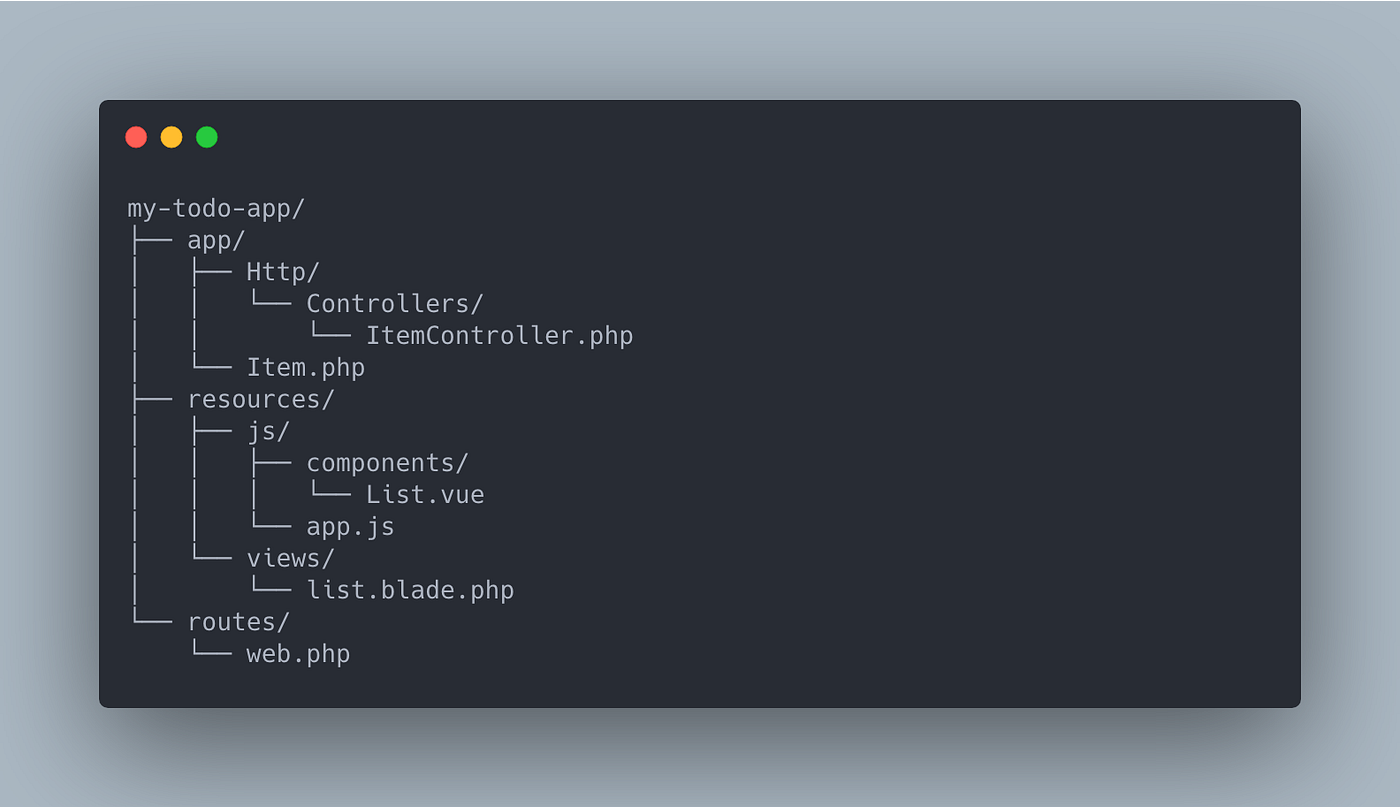Expand the resources/ directory

click(261, 399)
